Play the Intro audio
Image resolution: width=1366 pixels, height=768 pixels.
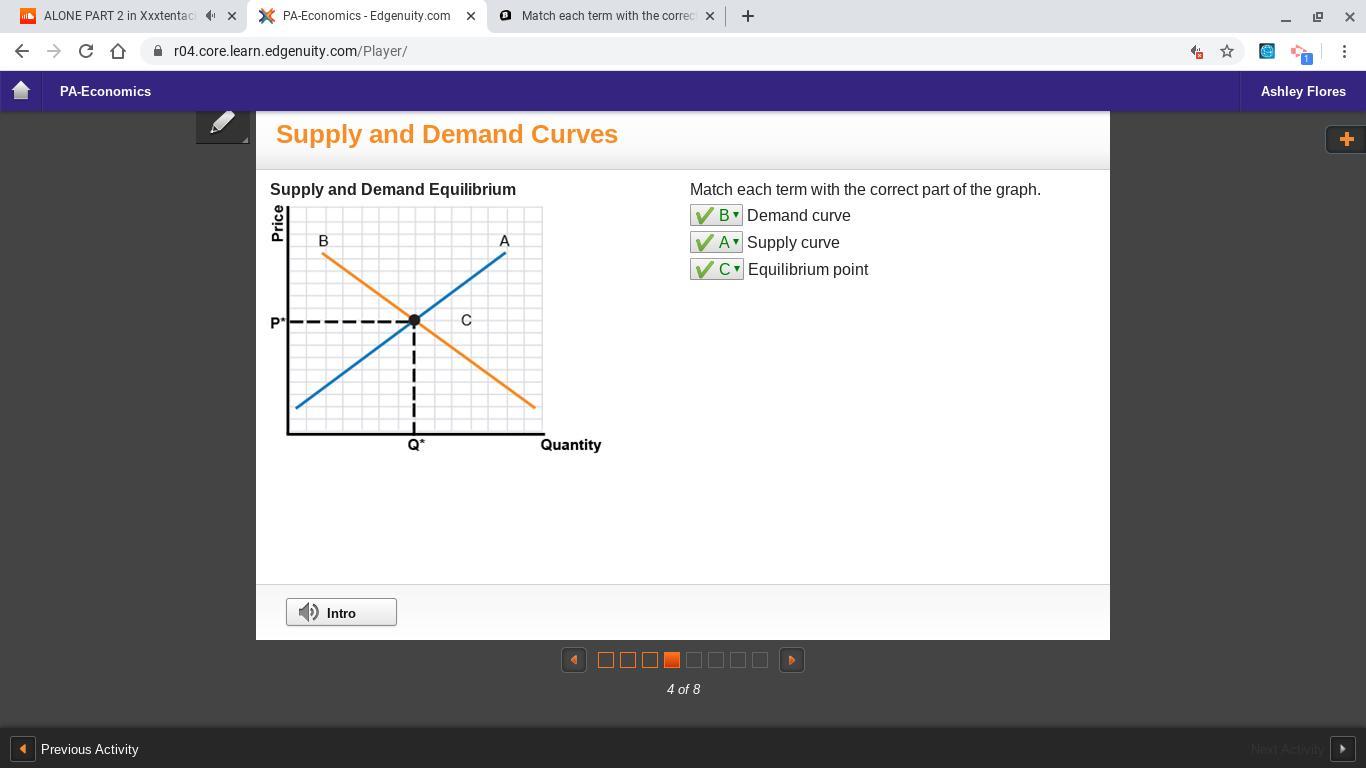tap(341, 612)
